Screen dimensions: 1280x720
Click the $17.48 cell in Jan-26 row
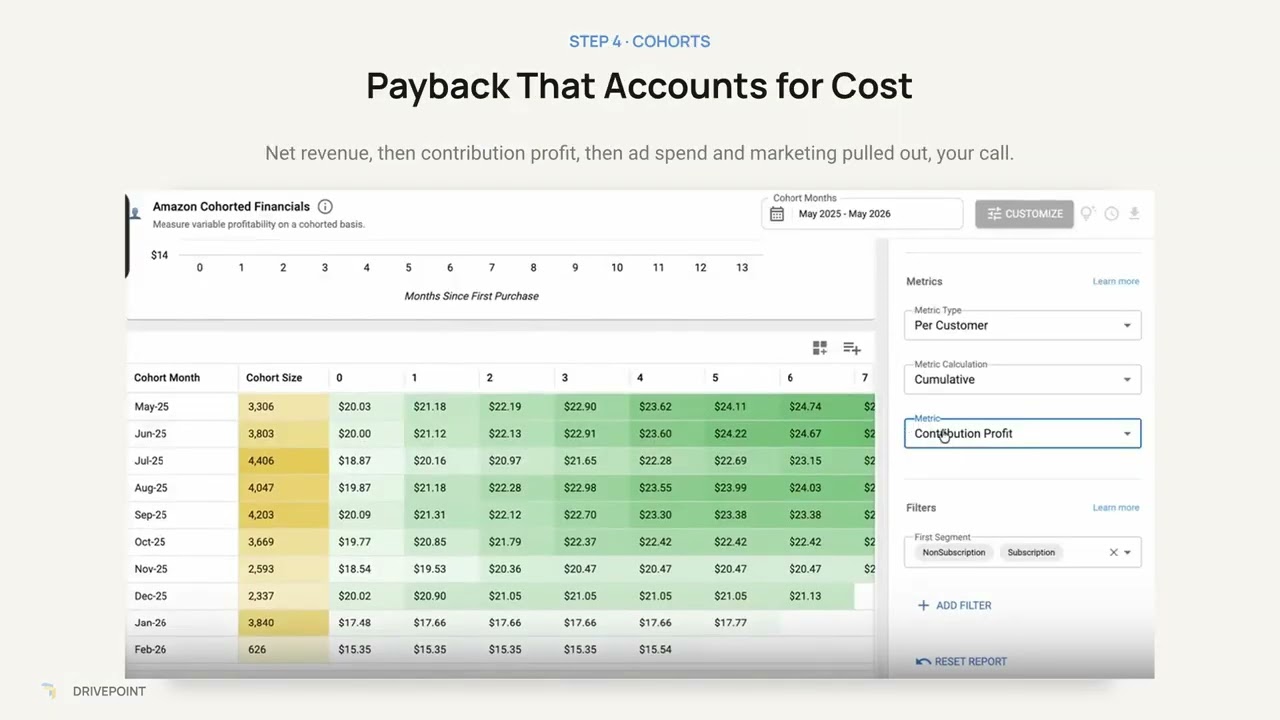tap(366, 622)
